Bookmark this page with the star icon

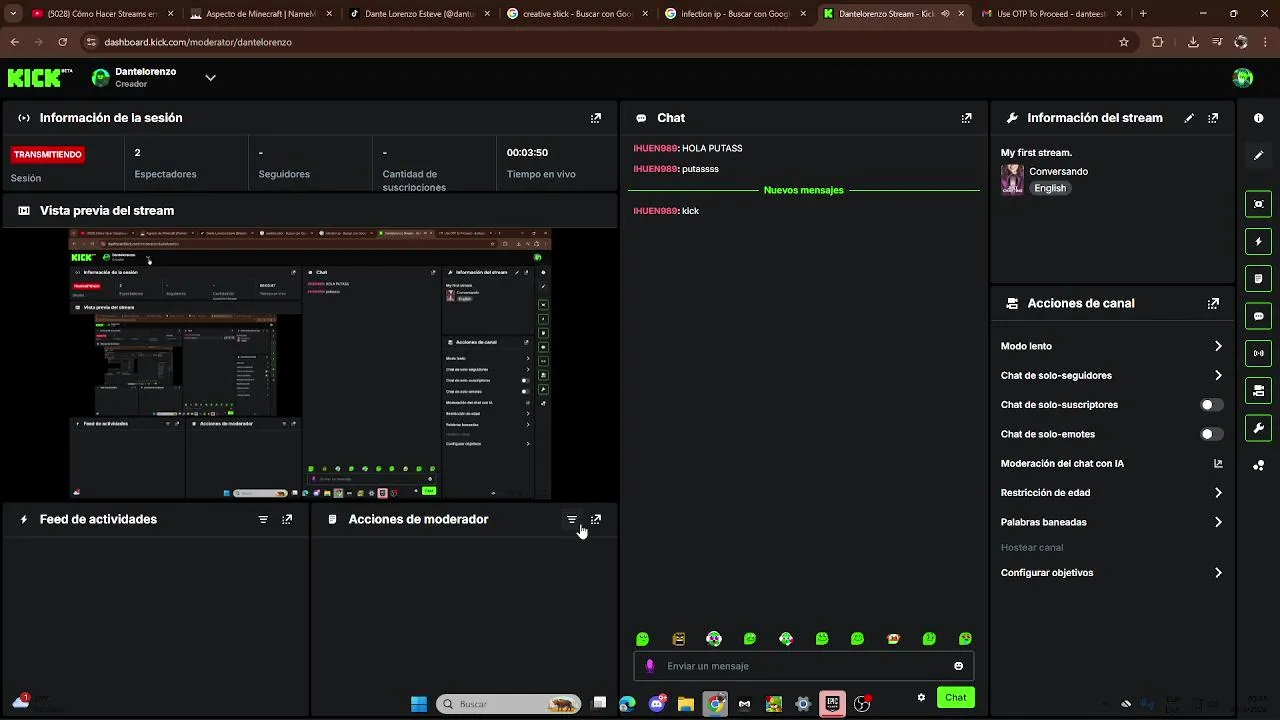tap(1124, 42)
